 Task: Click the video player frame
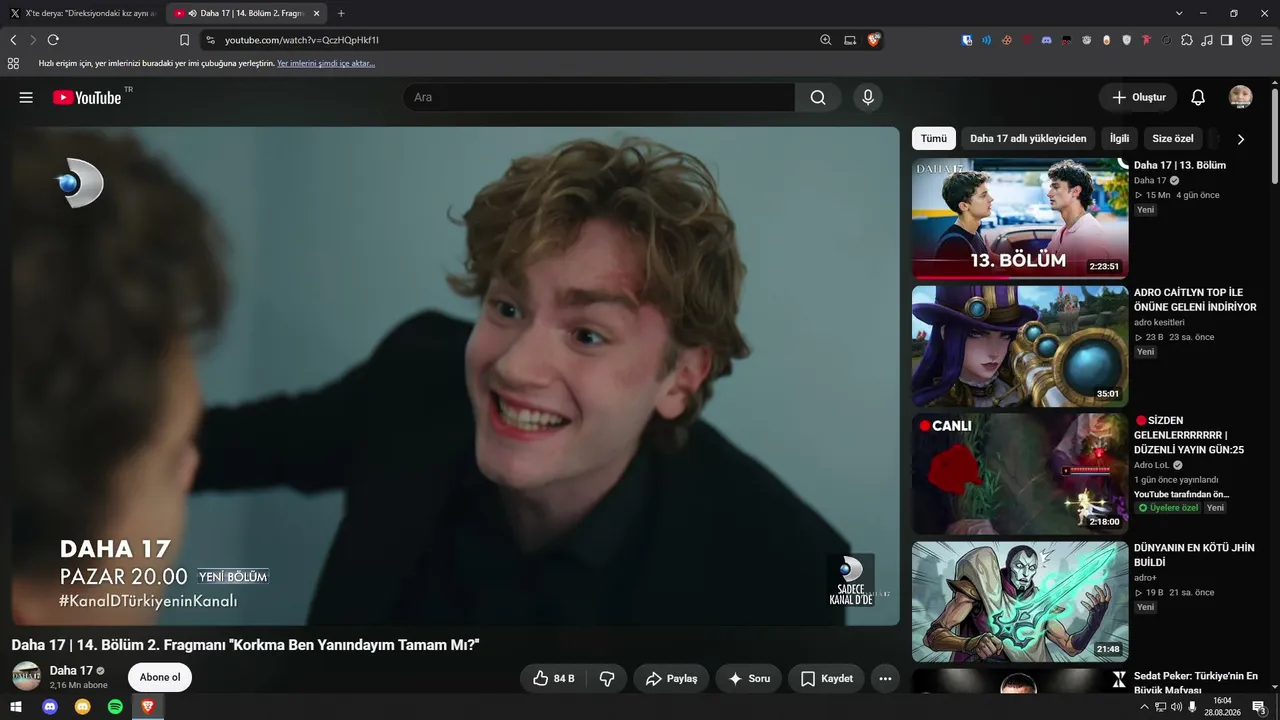point(456,376)
